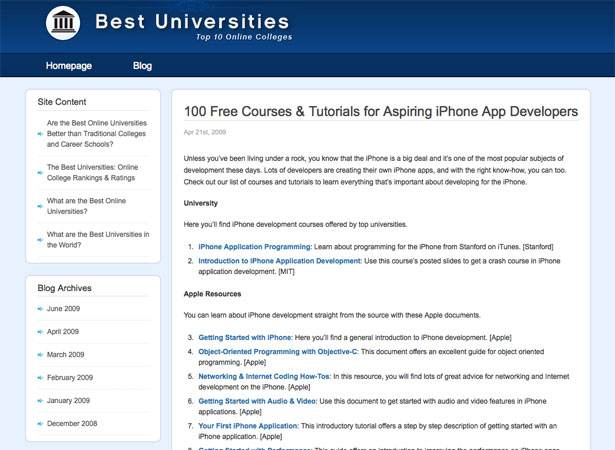
Task: Open the January 2009 blog archive
Action: 68,401
